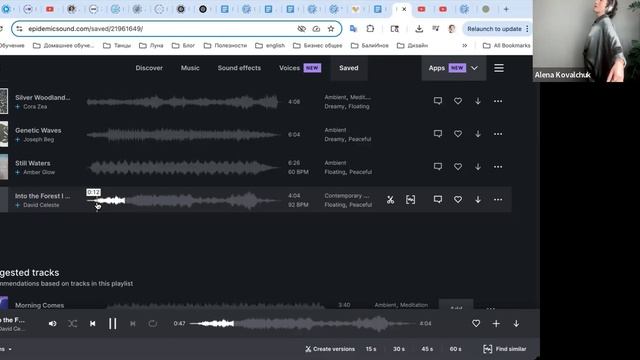Heart the Still Waters track
The height and width of the screenshot is (360, 640).
pyautogui.click(x=458, y=167)
